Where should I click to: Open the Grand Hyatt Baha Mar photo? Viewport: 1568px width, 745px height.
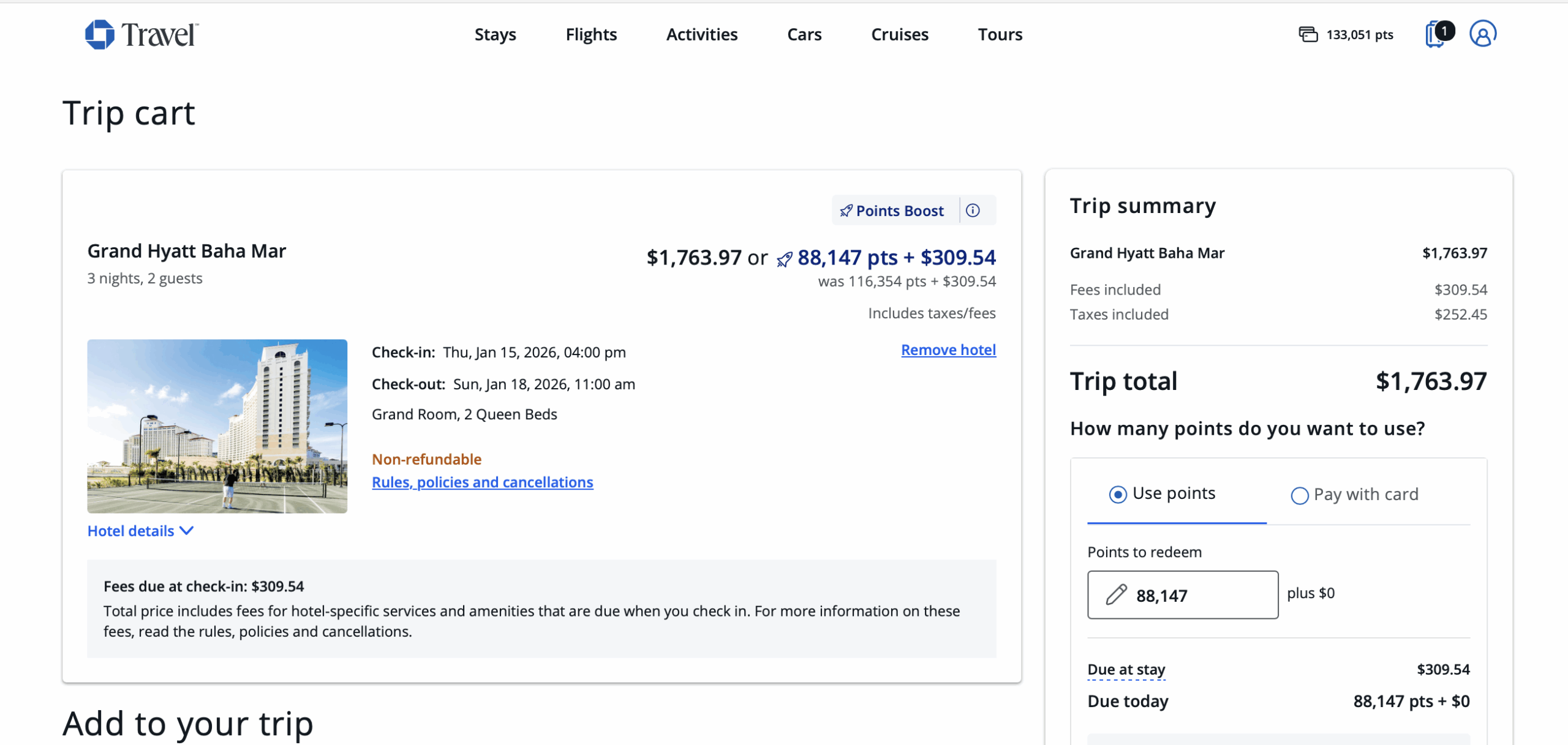217,426
